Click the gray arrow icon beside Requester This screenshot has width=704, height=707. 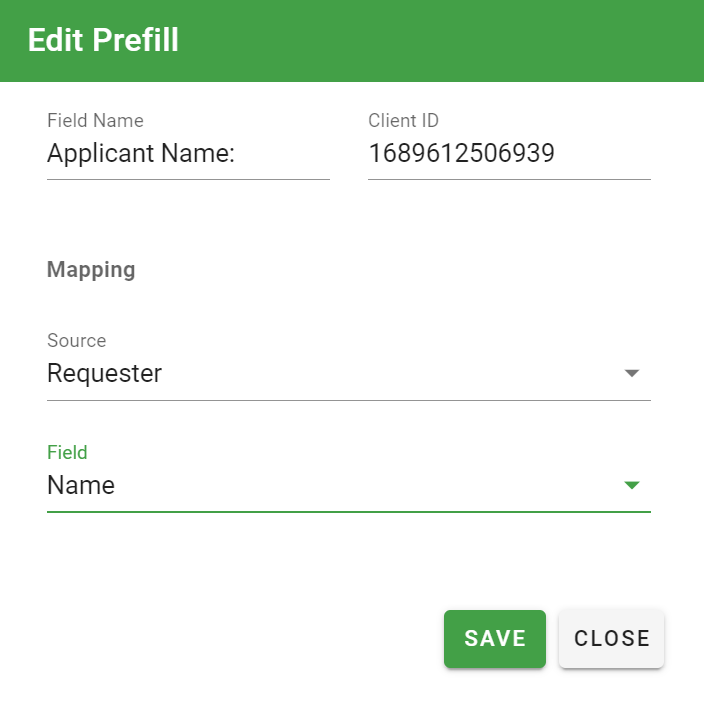631,373
